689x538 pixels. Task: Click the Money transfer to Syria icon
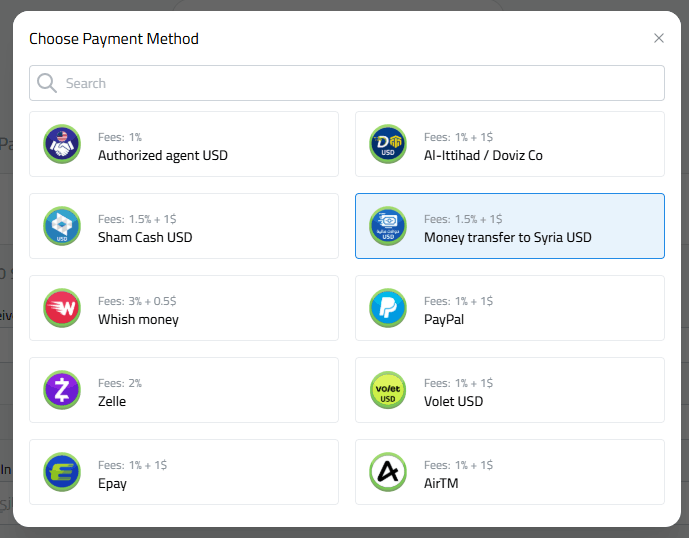pos(388,226)
